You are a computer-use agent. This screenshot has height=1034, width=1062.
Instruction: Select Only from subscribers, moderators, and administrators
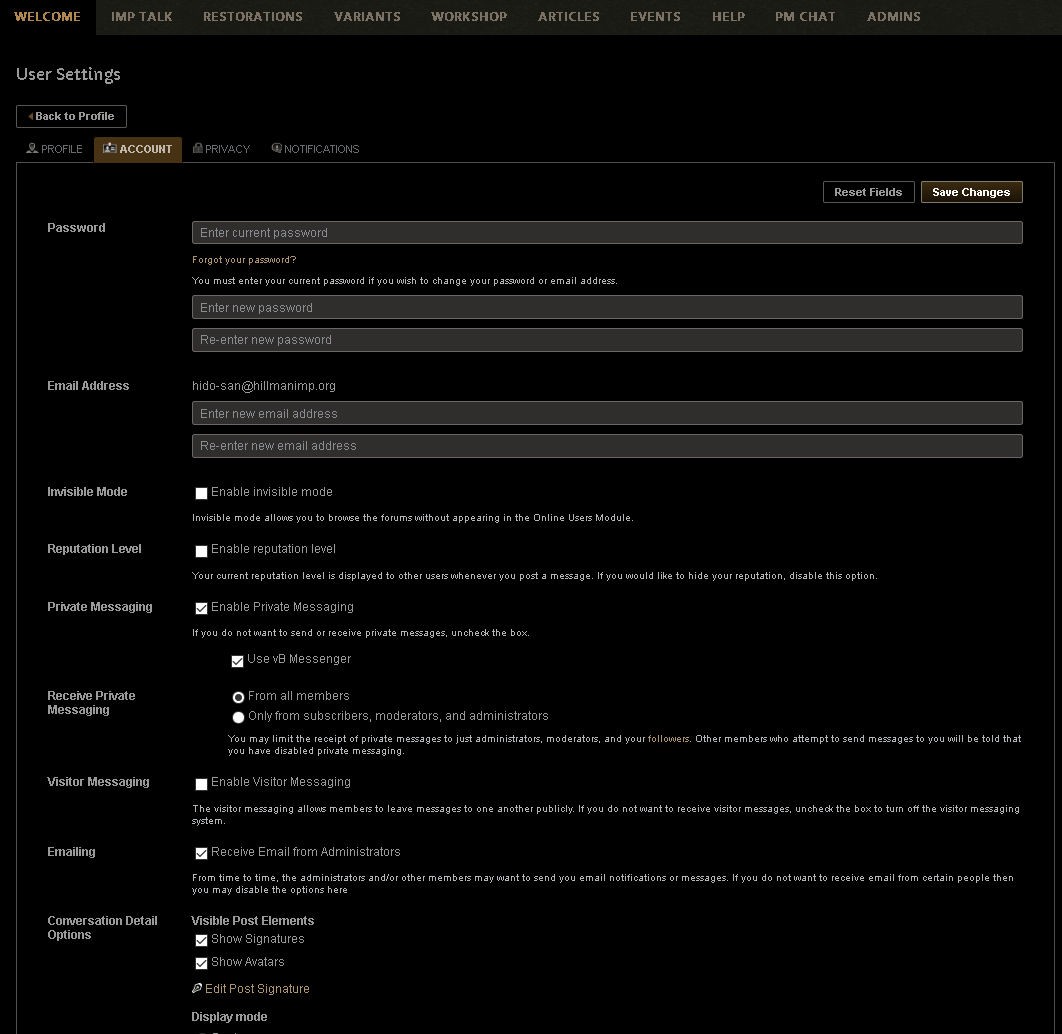click(x=238, y=717)
